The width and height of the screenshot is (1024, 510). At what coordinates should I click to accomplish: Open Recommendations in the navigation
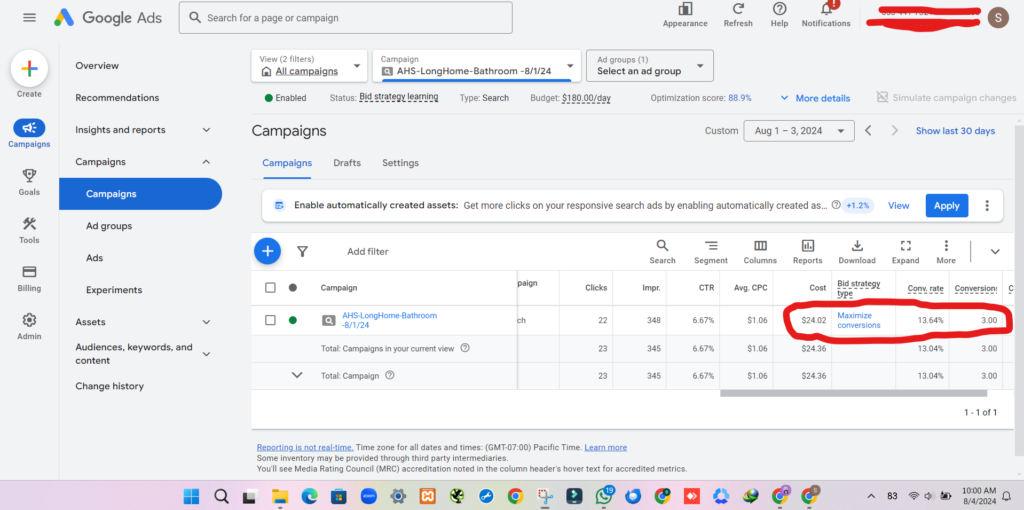tap(117, 97)
